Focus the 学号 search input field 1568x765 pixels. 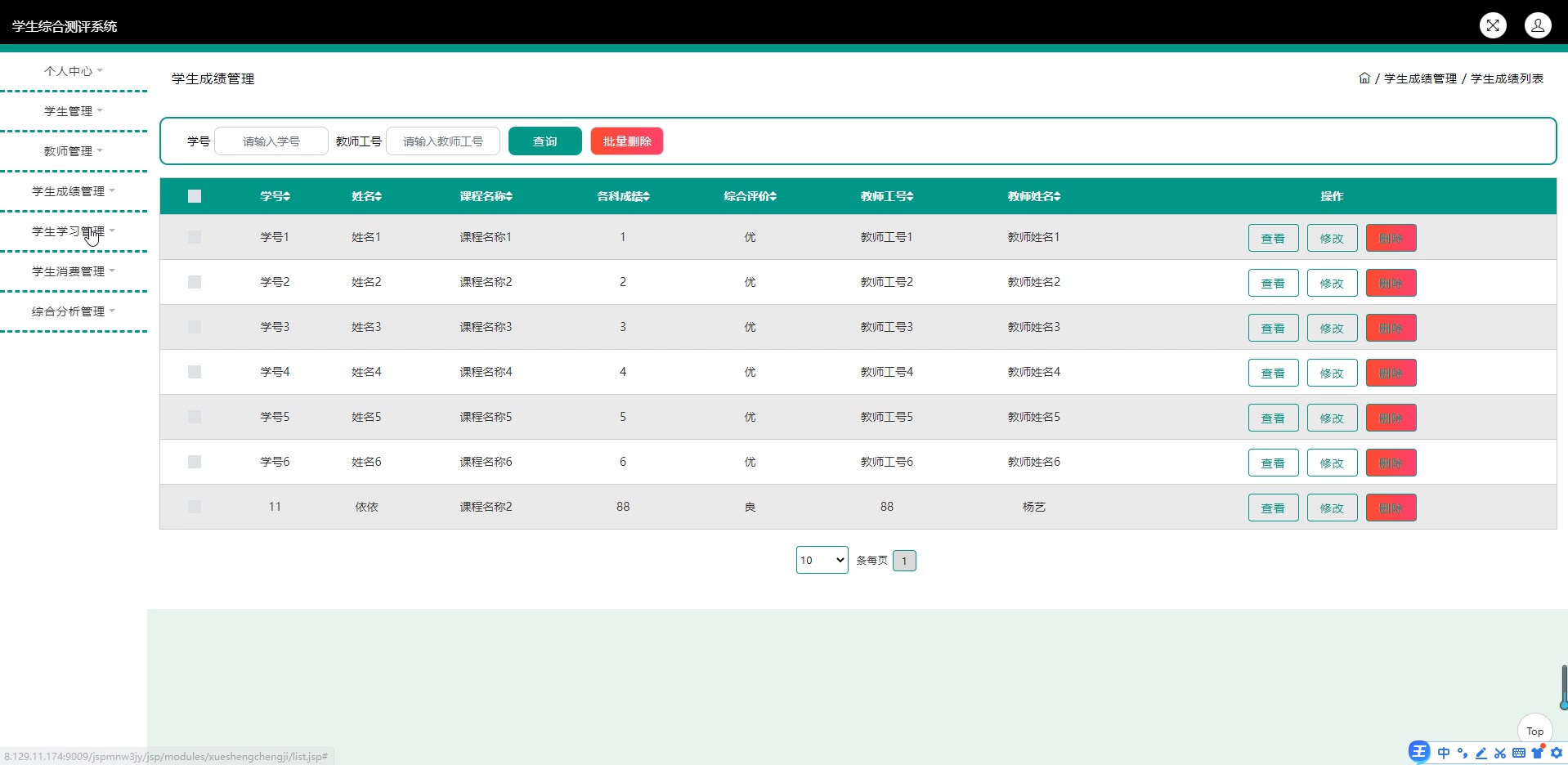tap(271, 141)
